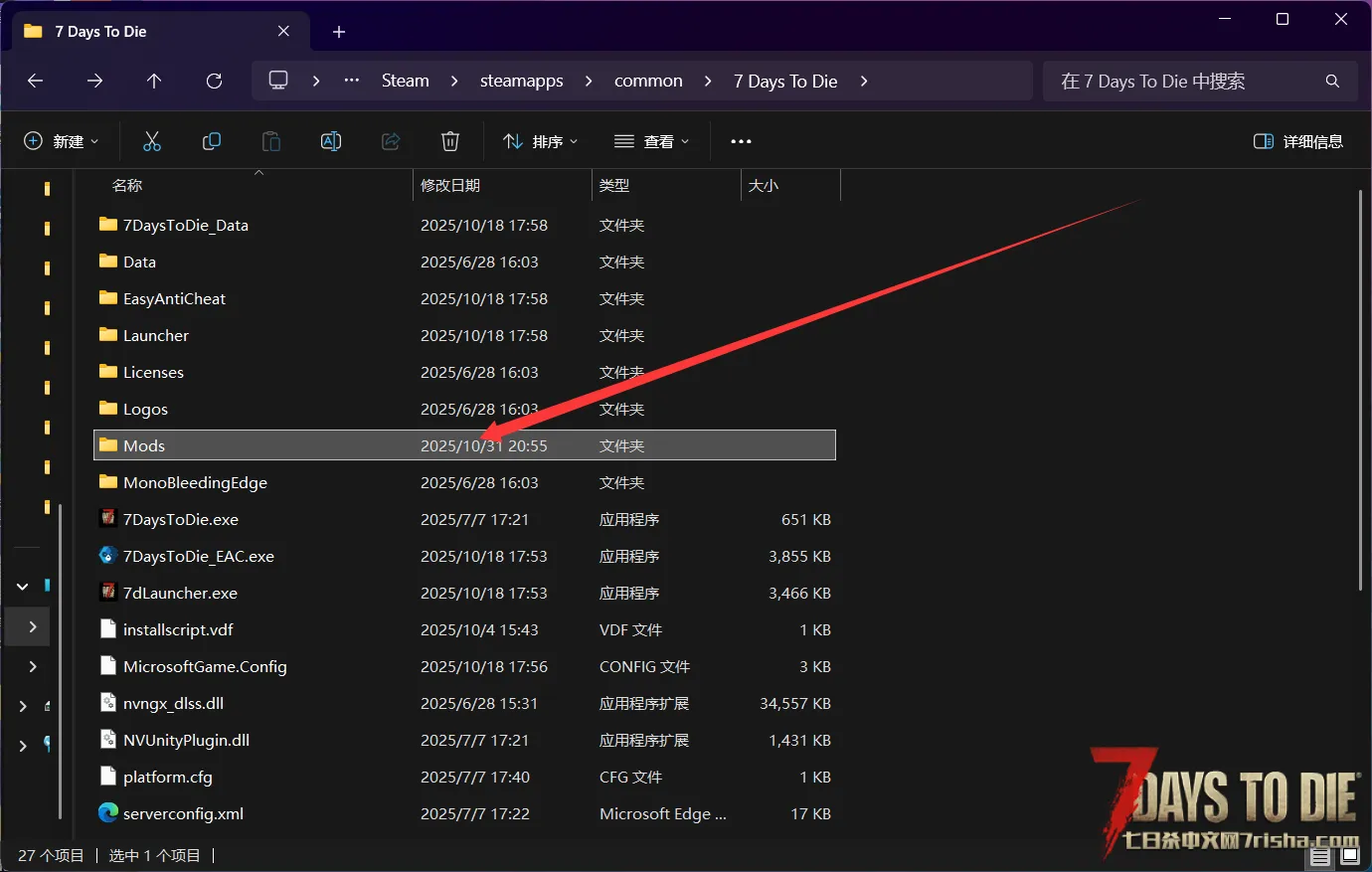
Task: Click the Copy icon in toolbar
Action: pos(212,141)
